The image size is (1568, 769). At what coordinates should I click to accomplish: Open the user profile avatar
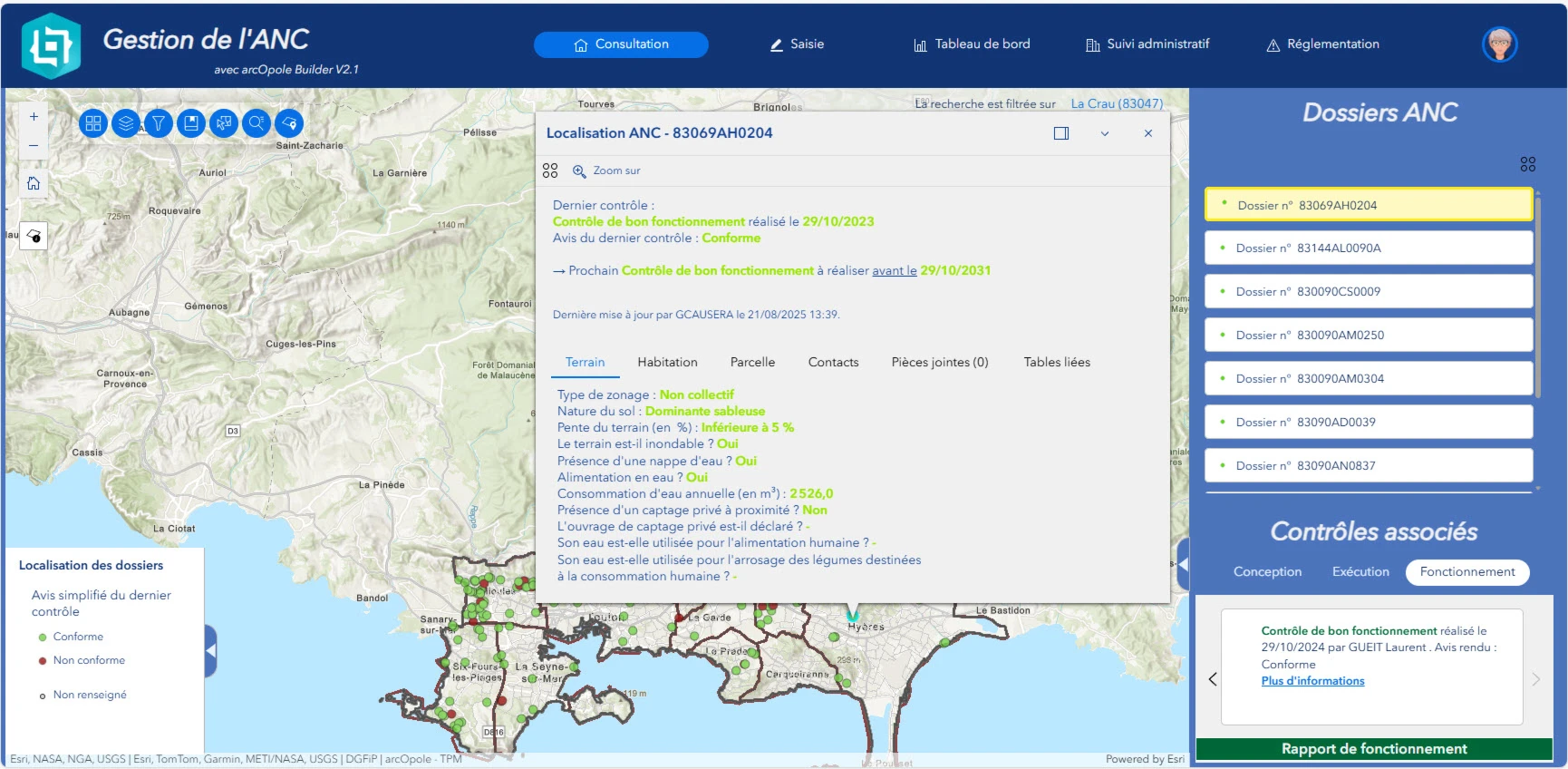point(1499,44)
